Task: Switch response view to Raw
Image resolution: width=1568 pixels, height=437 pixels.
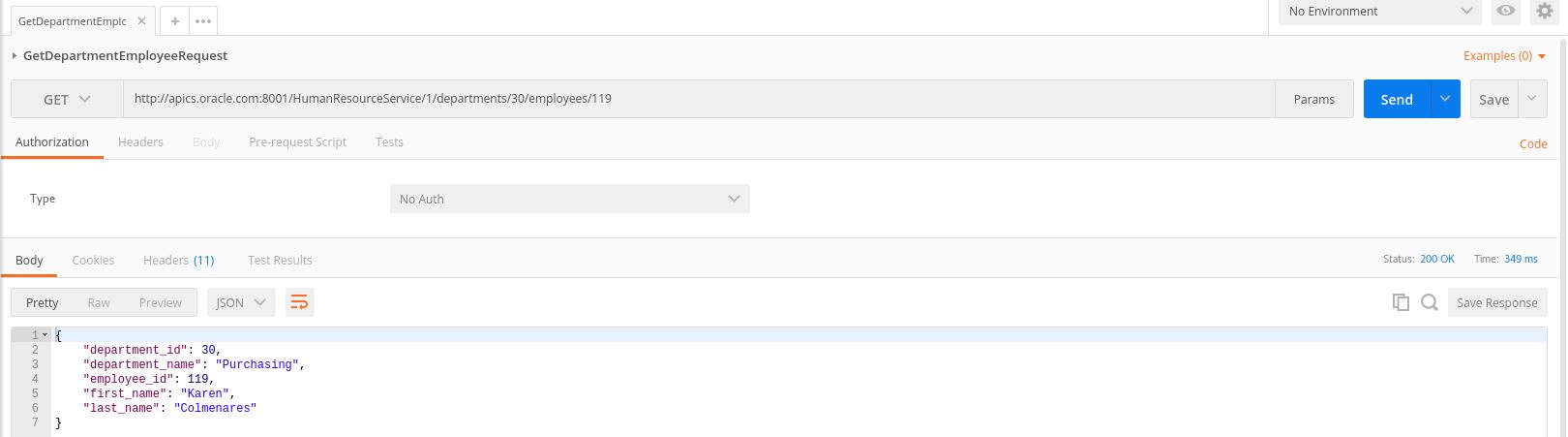Action: (x=99, y=302)
